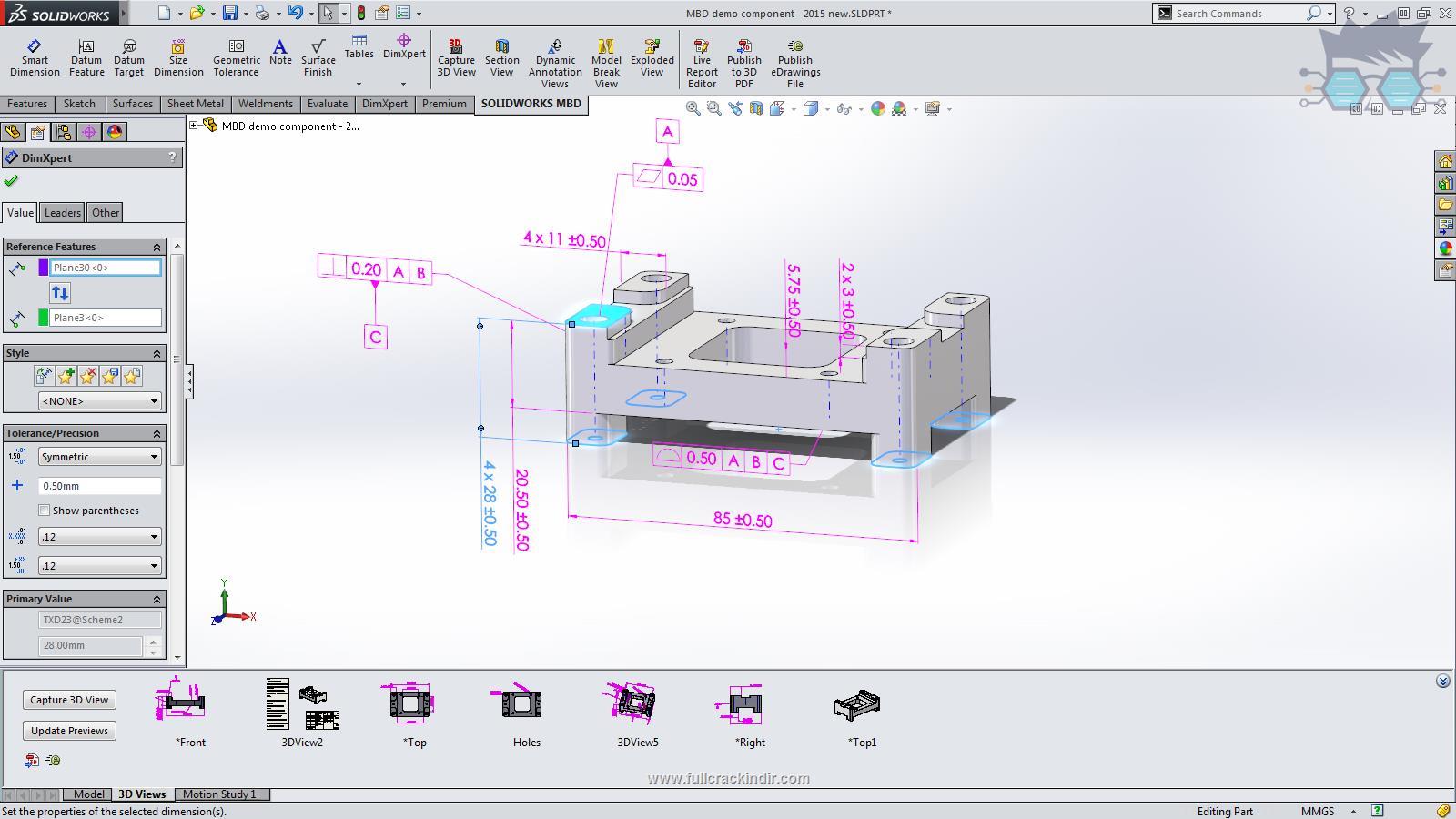Click the Surface Finish tool

[x=318, y=58]
